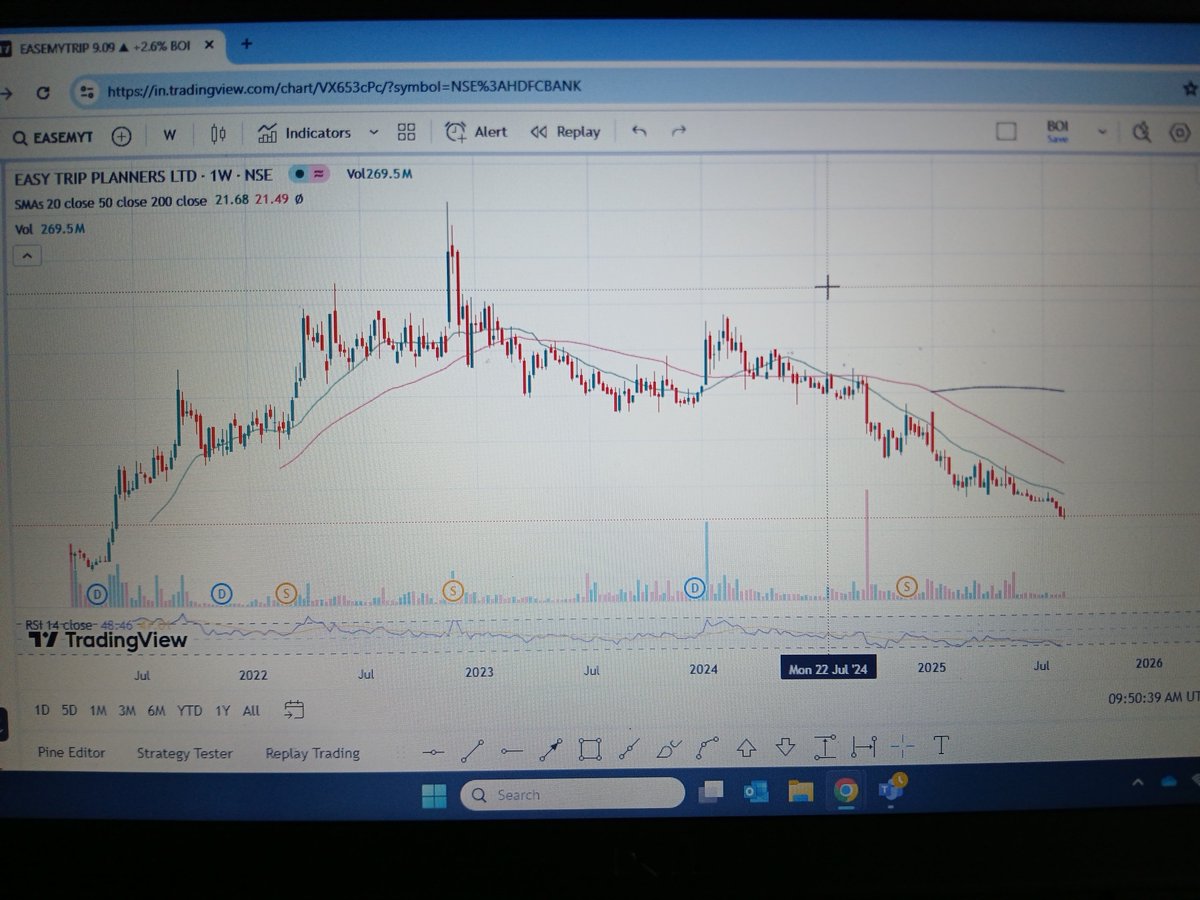
Task: Open the chart layout selection grid
Action: pos(405,132)
